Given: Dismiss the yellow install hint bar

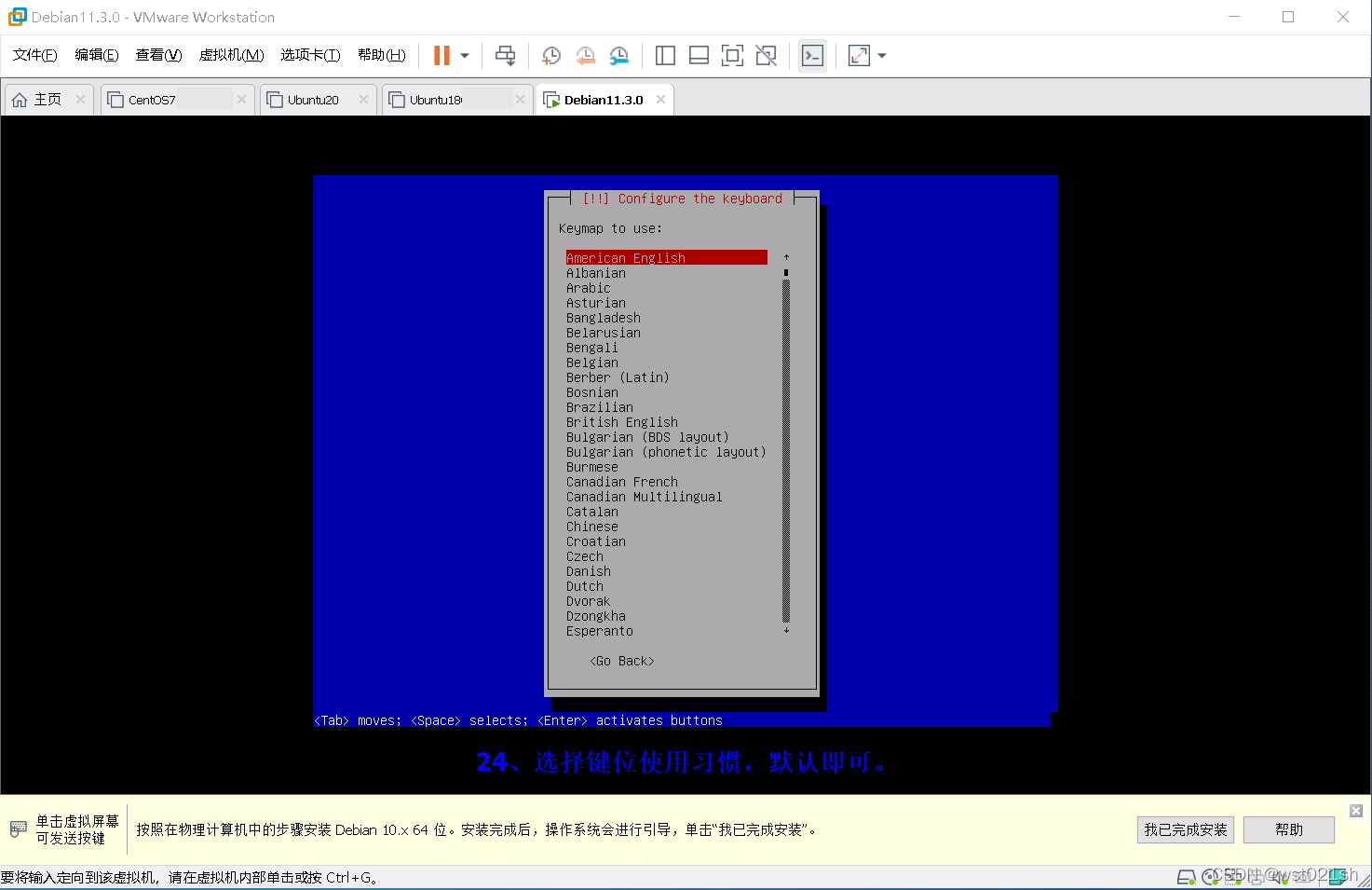Looking at the screenshot, I should pos(1356,811).
